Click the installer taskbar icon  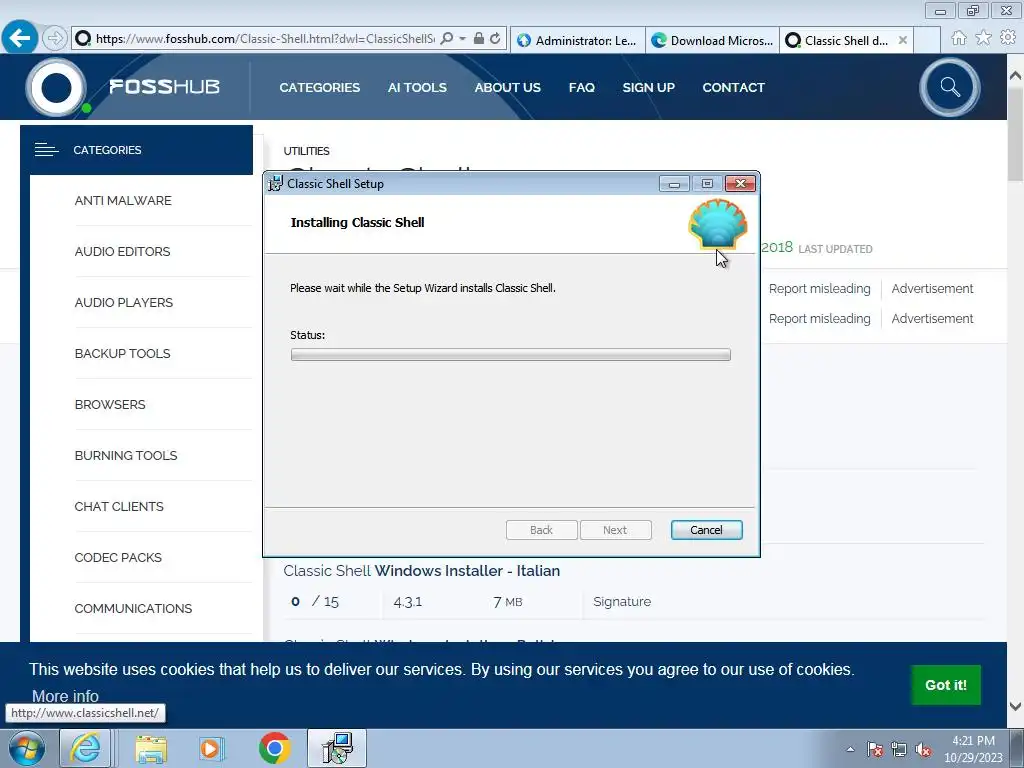(x=337, y=748)
